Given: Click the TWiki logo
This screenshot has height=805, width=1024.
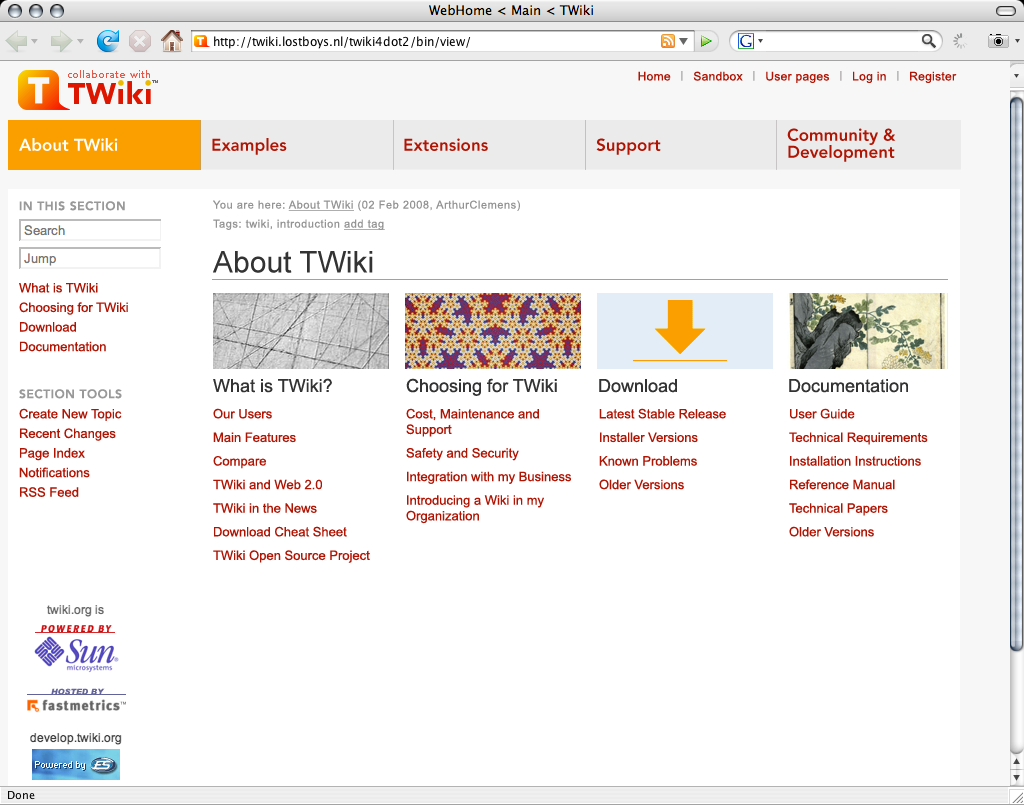Looking at the screenshot, I should tap(88, 89).
